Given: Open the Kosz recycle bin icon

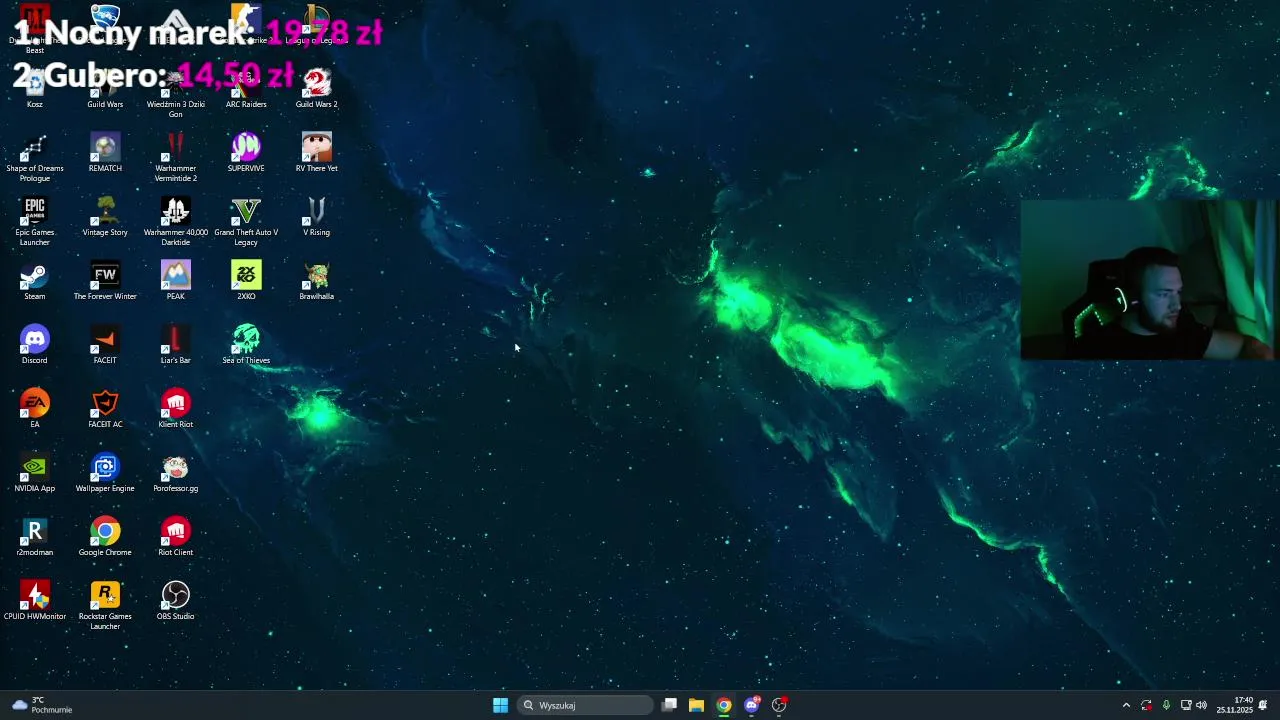Looking at the screenshot, I should [x=35, y=88].
